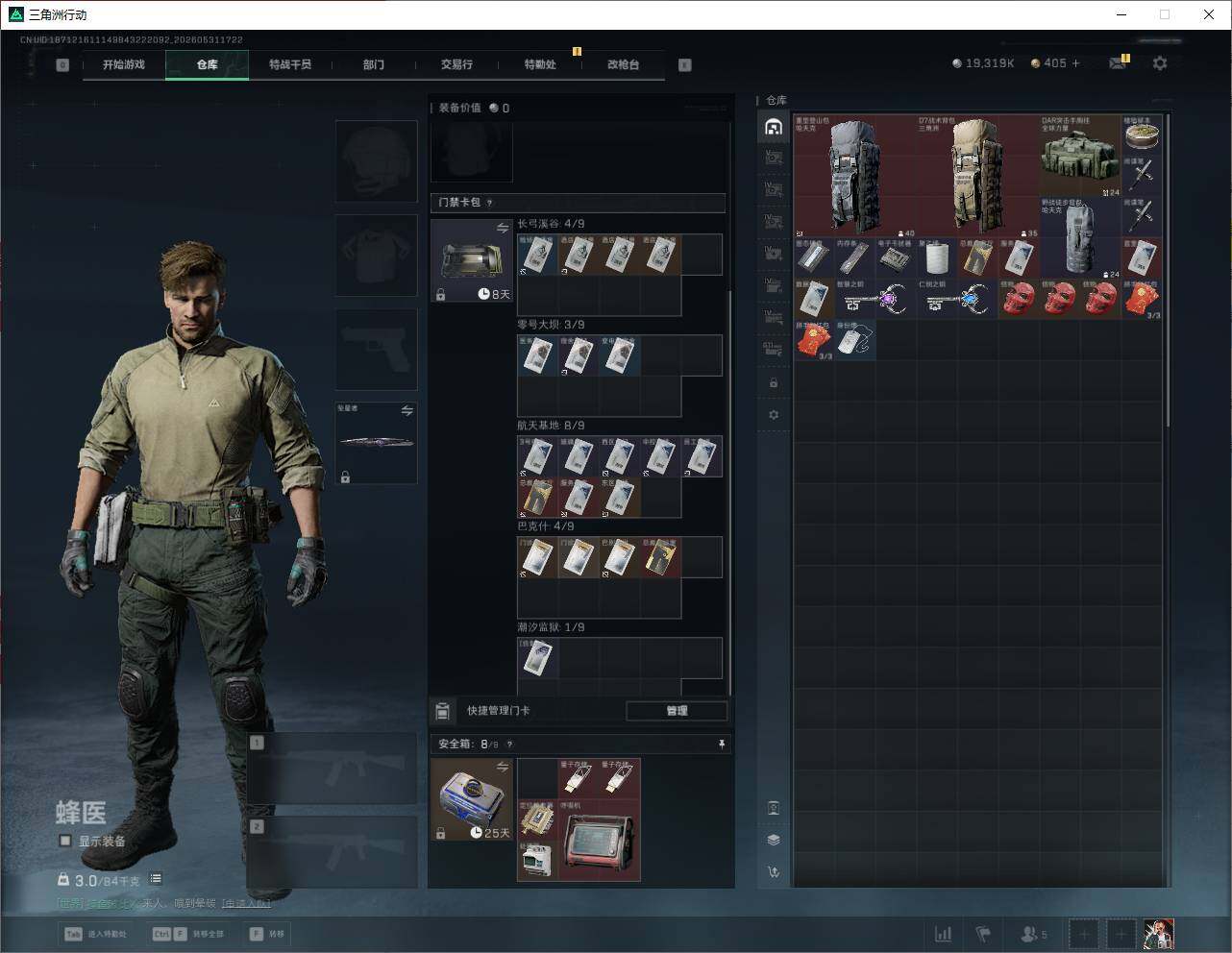
Task: Click the first red skull mask
Action: [1019, 300]
